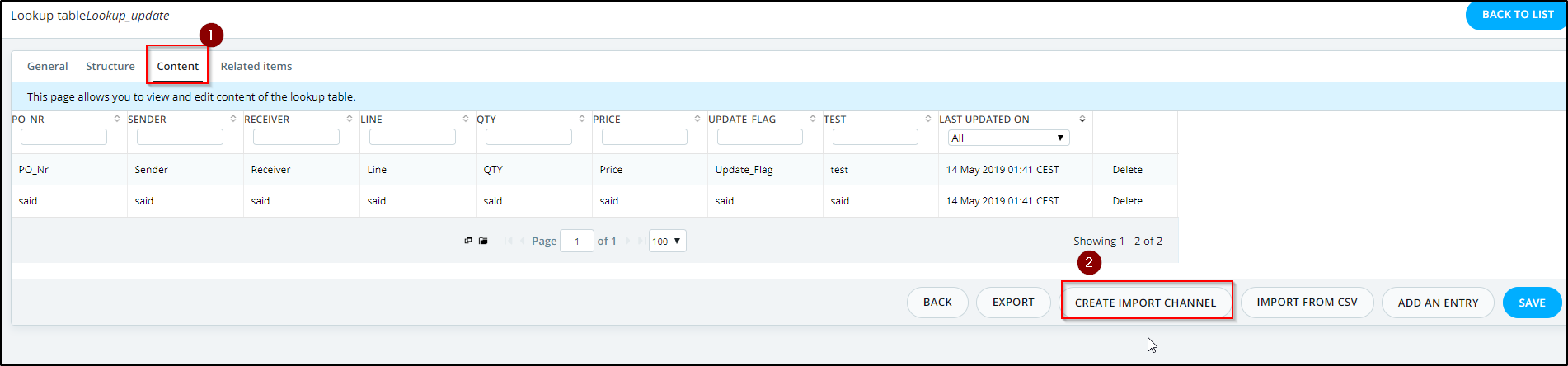Click the folder icon in pager bar
This screenshot has width=1568, height=366.
(483, 241)
